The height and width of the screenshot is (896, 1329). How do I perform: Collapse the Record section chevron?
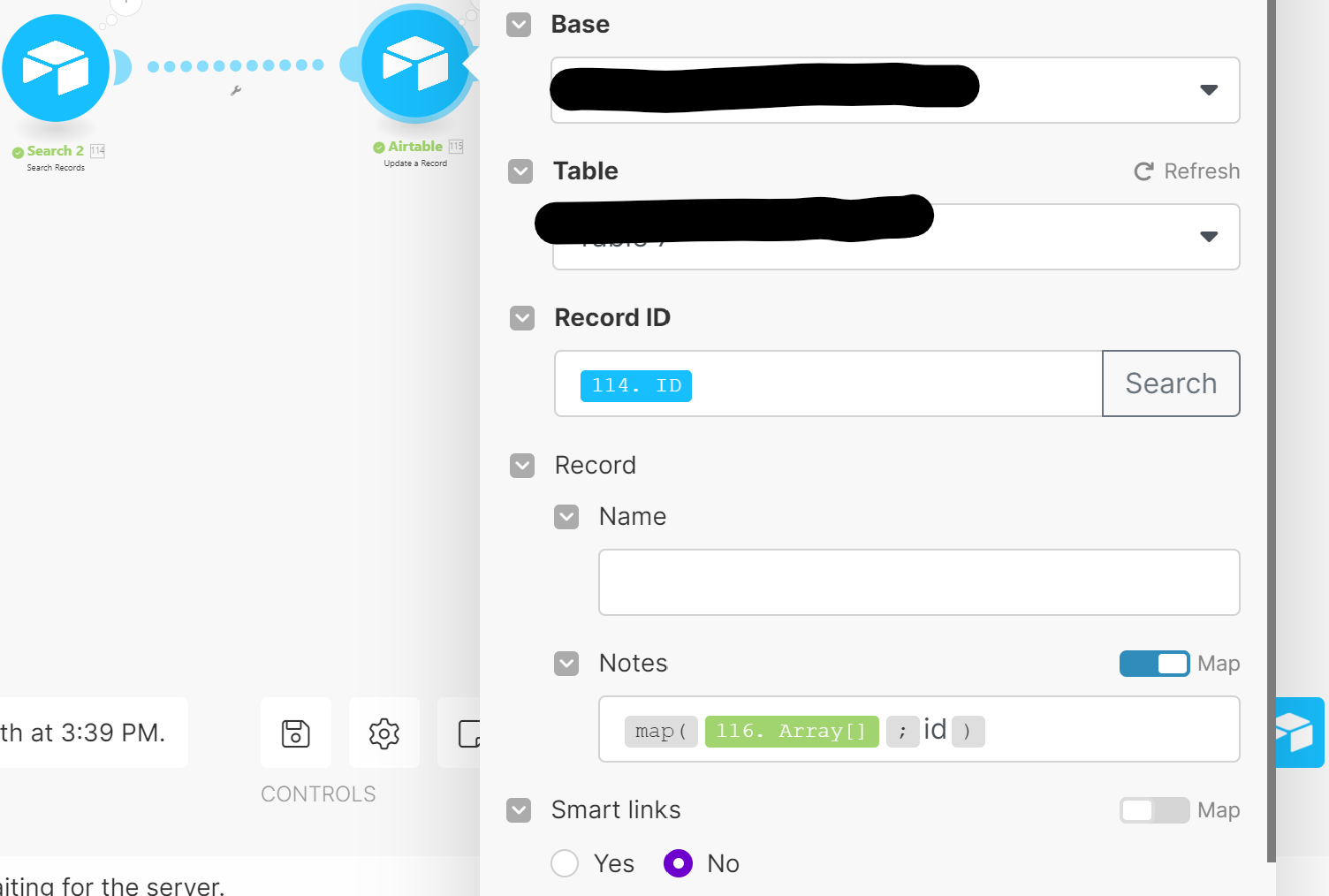click(x=522, y=466)
